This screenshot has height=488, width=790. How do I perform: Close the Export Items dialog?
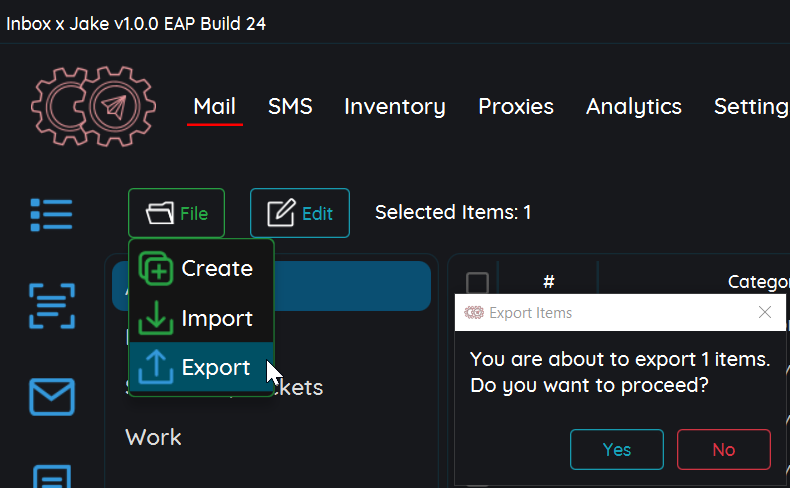point(765,312)
